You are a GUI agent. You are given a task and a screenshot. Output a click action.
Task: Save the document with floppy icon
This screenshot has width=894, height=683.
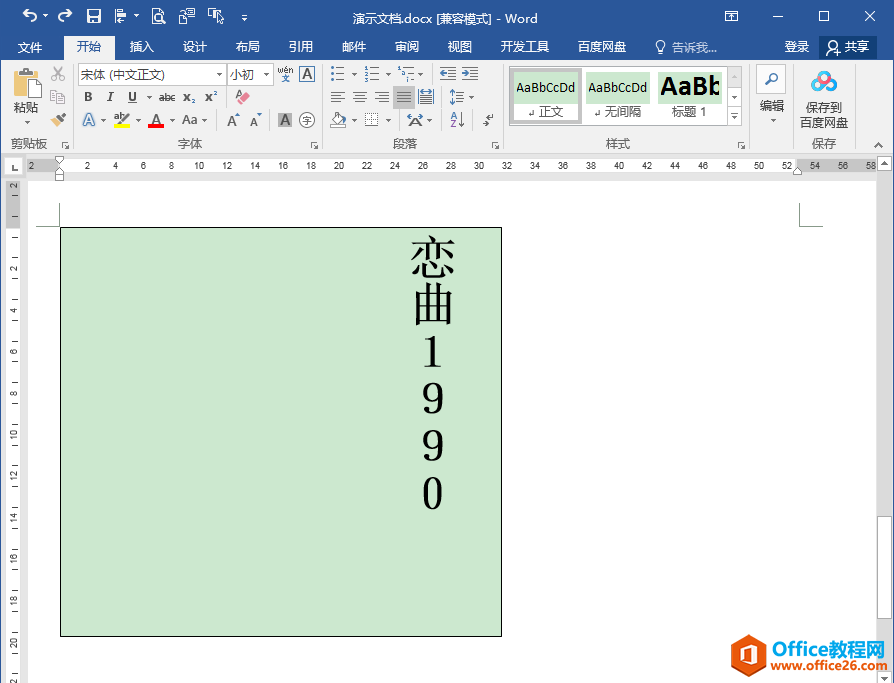(94, 17)
